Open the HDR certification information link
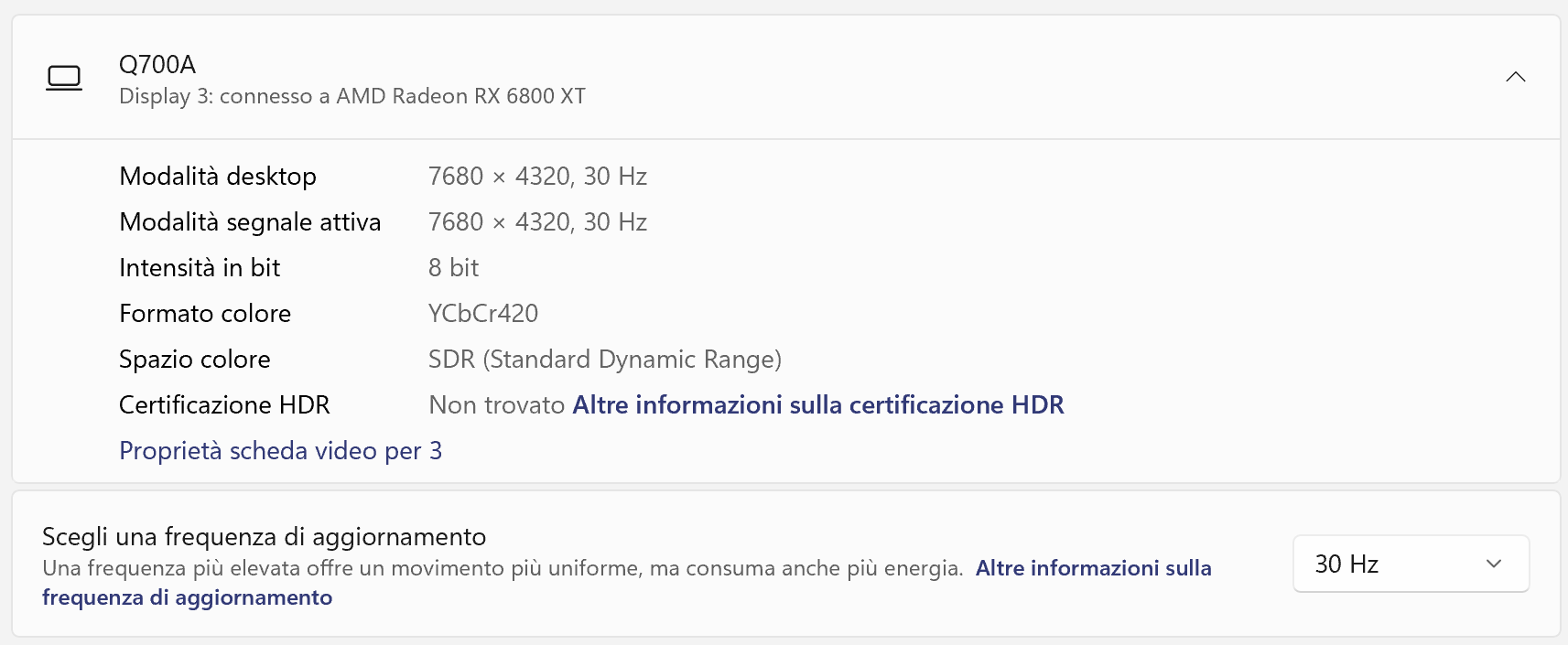1568x645 pixels. [x=817, y=404]
